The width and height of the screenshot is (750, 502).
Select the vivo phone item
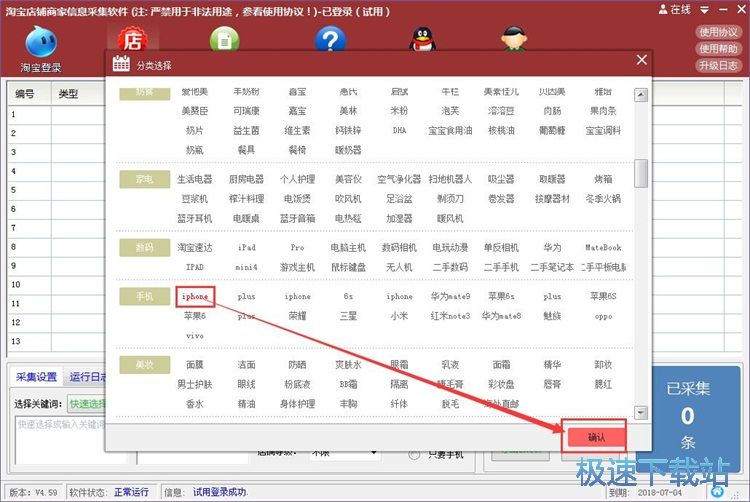pyautogui.click(x=195, y=336)
